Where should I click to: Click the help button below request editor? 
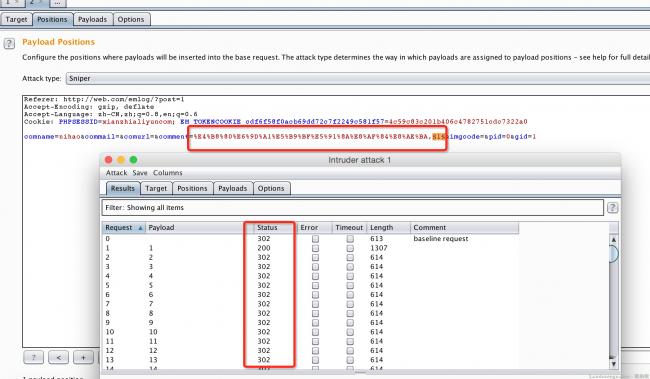coord(33,357)
